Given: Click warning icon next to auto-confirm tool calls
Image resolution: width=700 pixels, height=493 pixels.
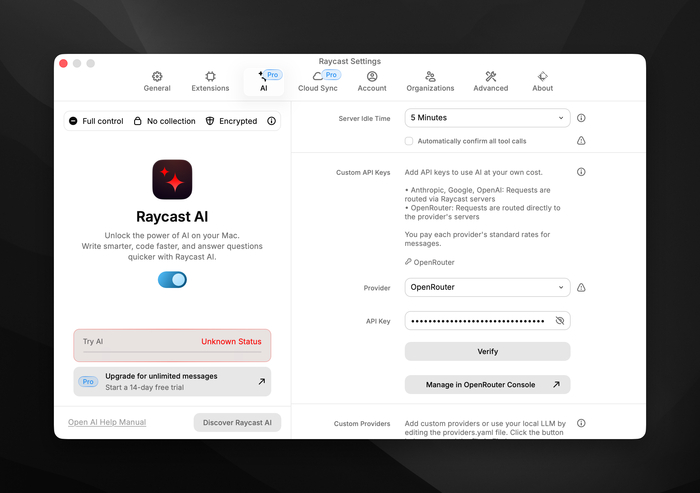Looking at the screenshot, I should [x=581, y=141].
